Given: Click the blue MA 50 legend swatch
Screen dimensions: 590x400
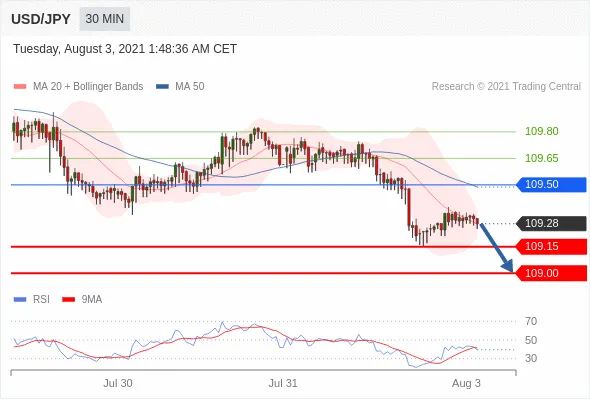Looking at the screenshot, I should [162, 87].
